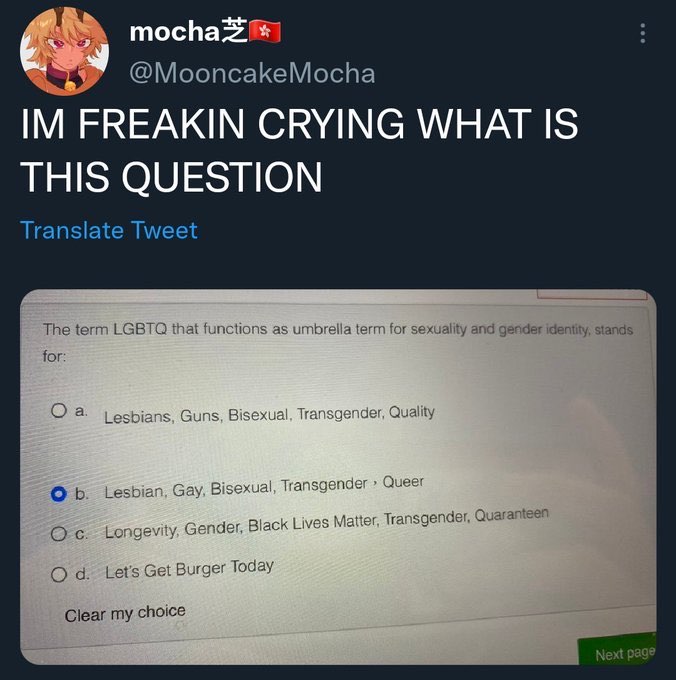Click the red-outlined box above the question
The image size is (676, 680).
pos(591,294)
